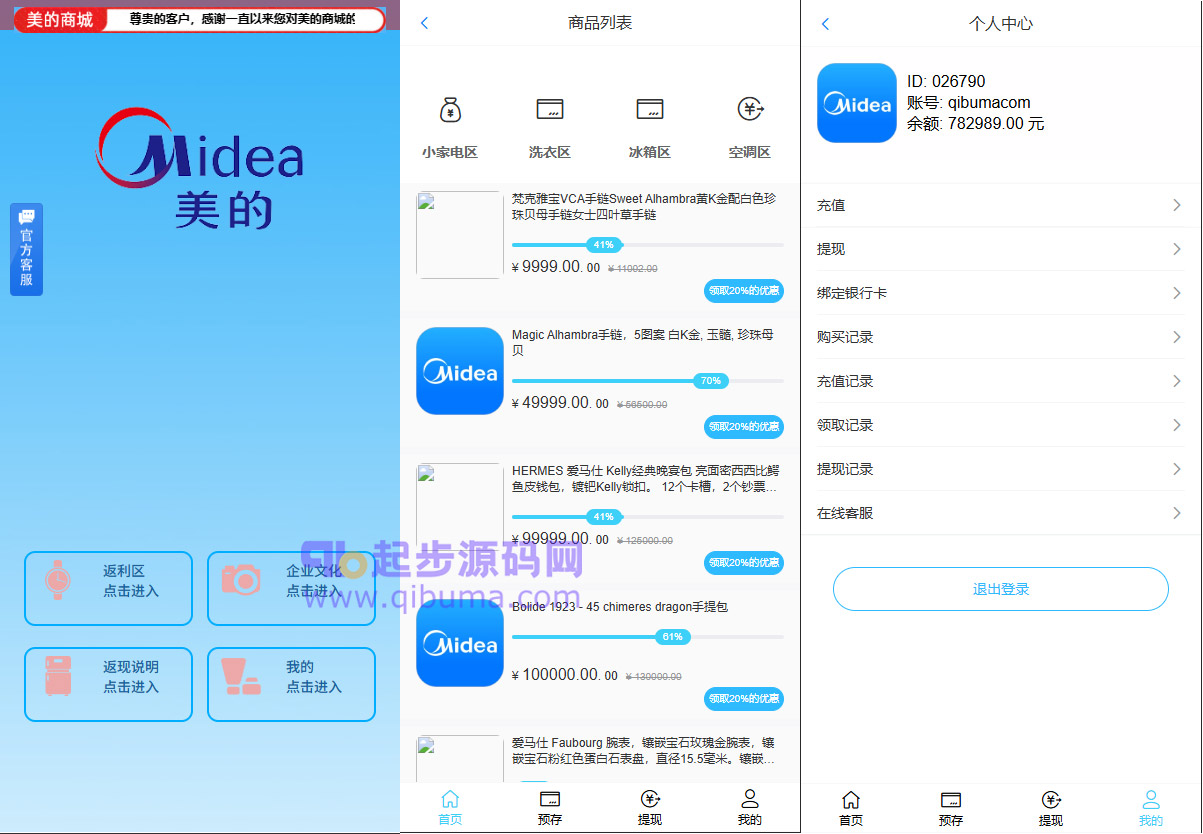This screenshot has height=834, width=1203.
Task: Expand the 在线客服 row chevron
Action: (1177, 513)
